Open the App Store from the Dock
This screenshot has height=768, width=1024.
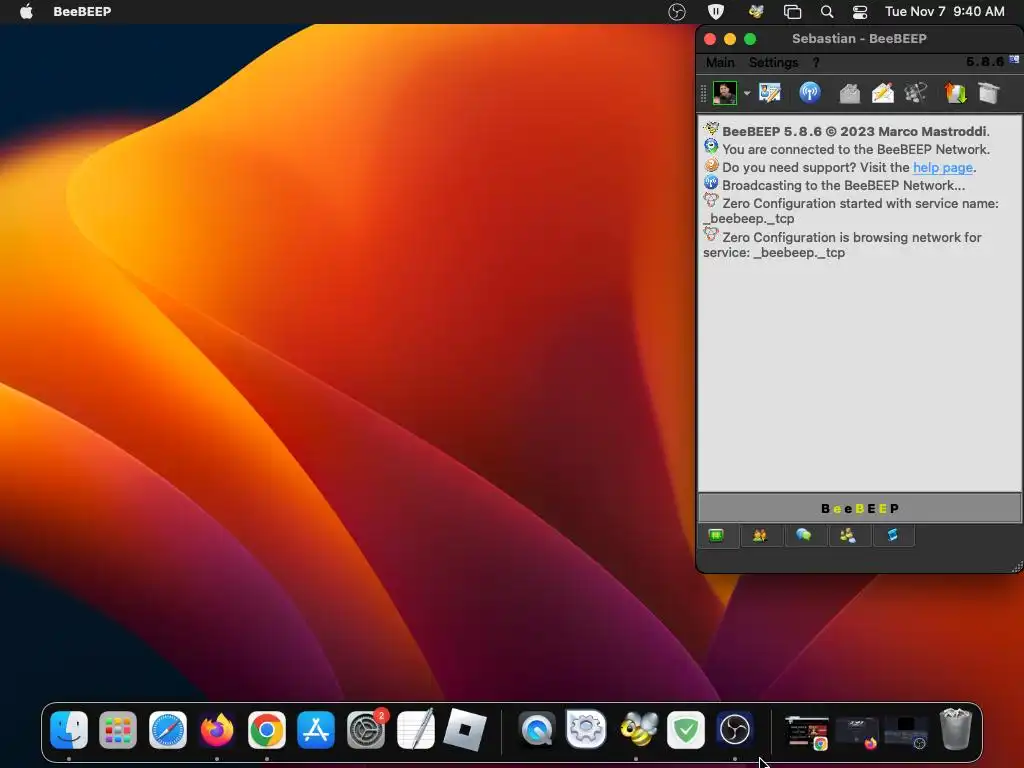click(316, 729)
